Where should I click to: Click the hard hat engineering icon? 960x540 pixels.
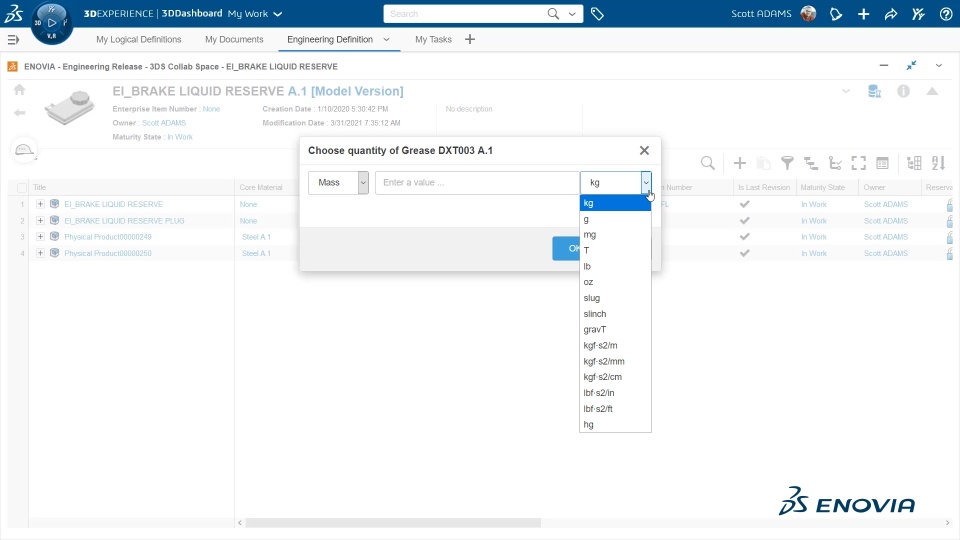click(x=24, y=150)
